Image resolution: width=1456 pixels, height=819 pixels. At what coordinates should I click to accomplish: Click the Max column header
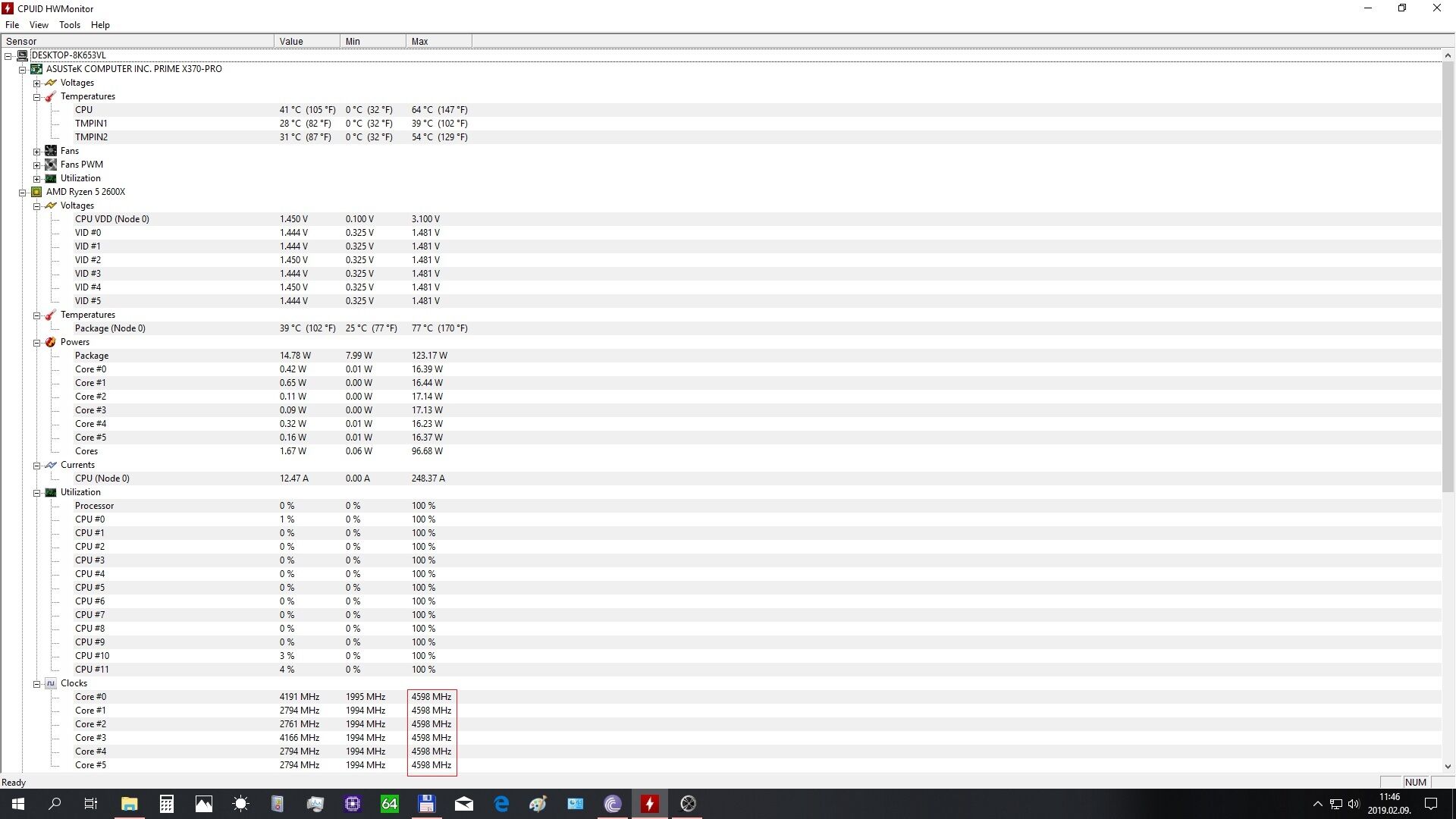(439, 41)
